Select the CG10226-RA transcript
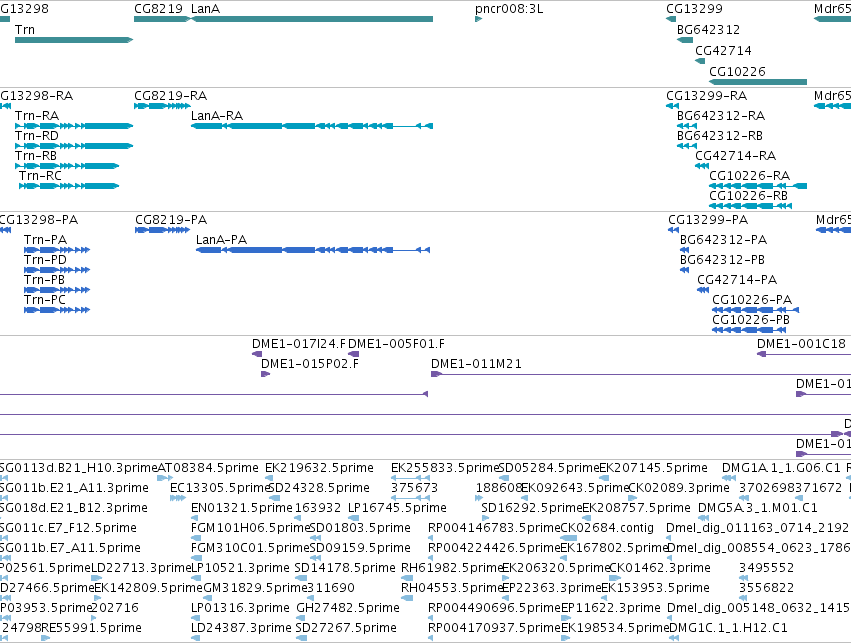 (758, 186)
